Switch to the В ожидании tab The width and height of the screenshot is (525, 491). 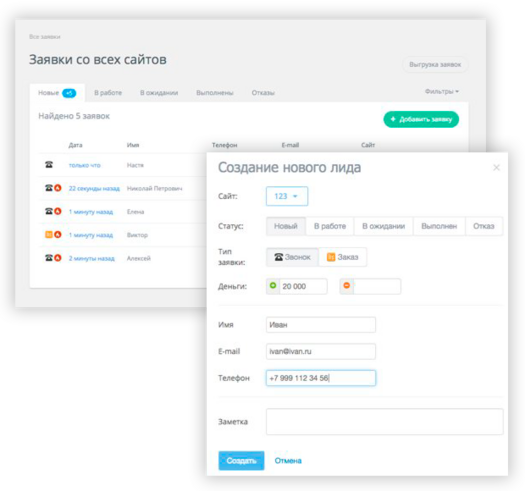point(159,93)
